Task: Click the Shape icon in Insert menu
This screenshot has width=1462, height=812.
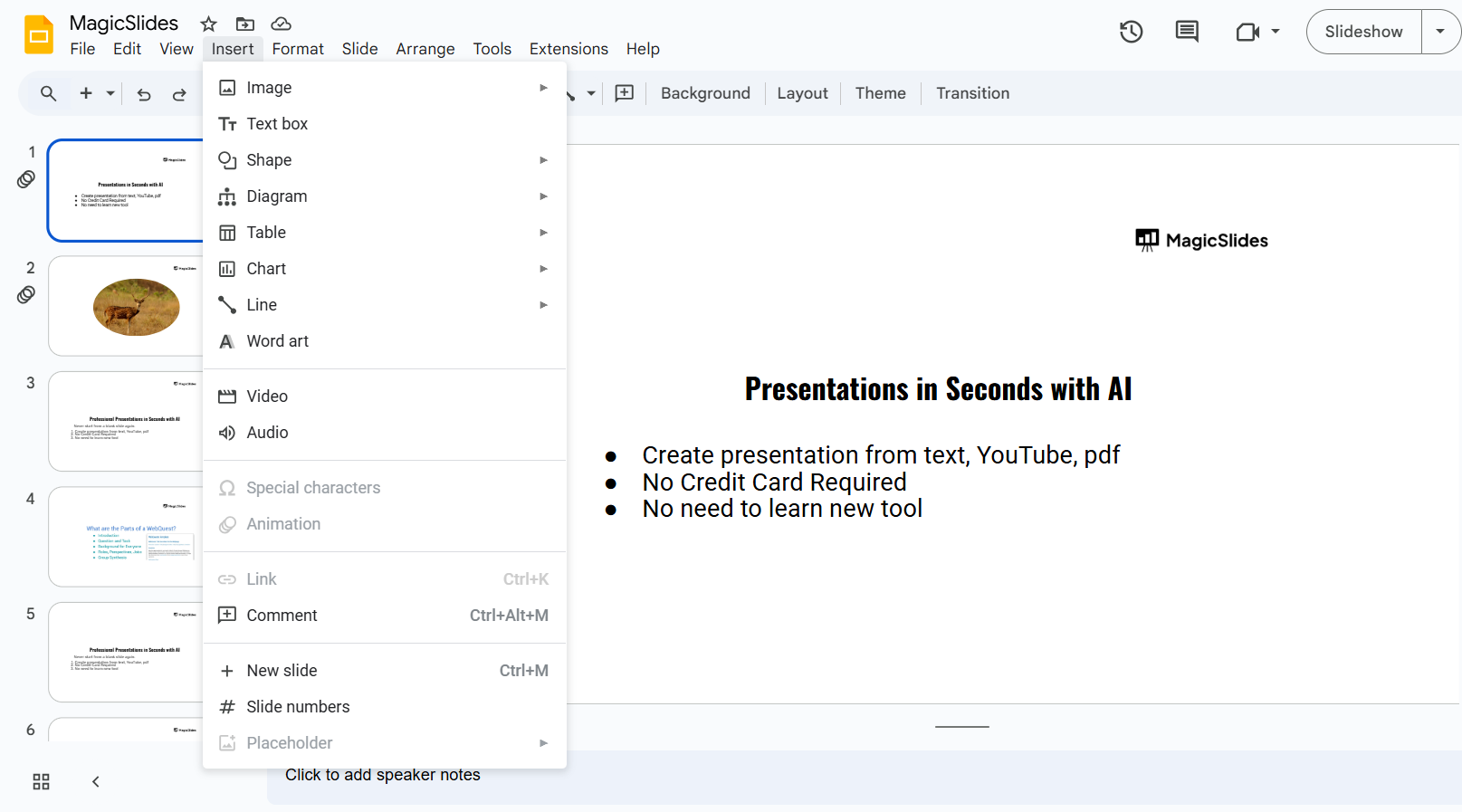Action: 227,160
